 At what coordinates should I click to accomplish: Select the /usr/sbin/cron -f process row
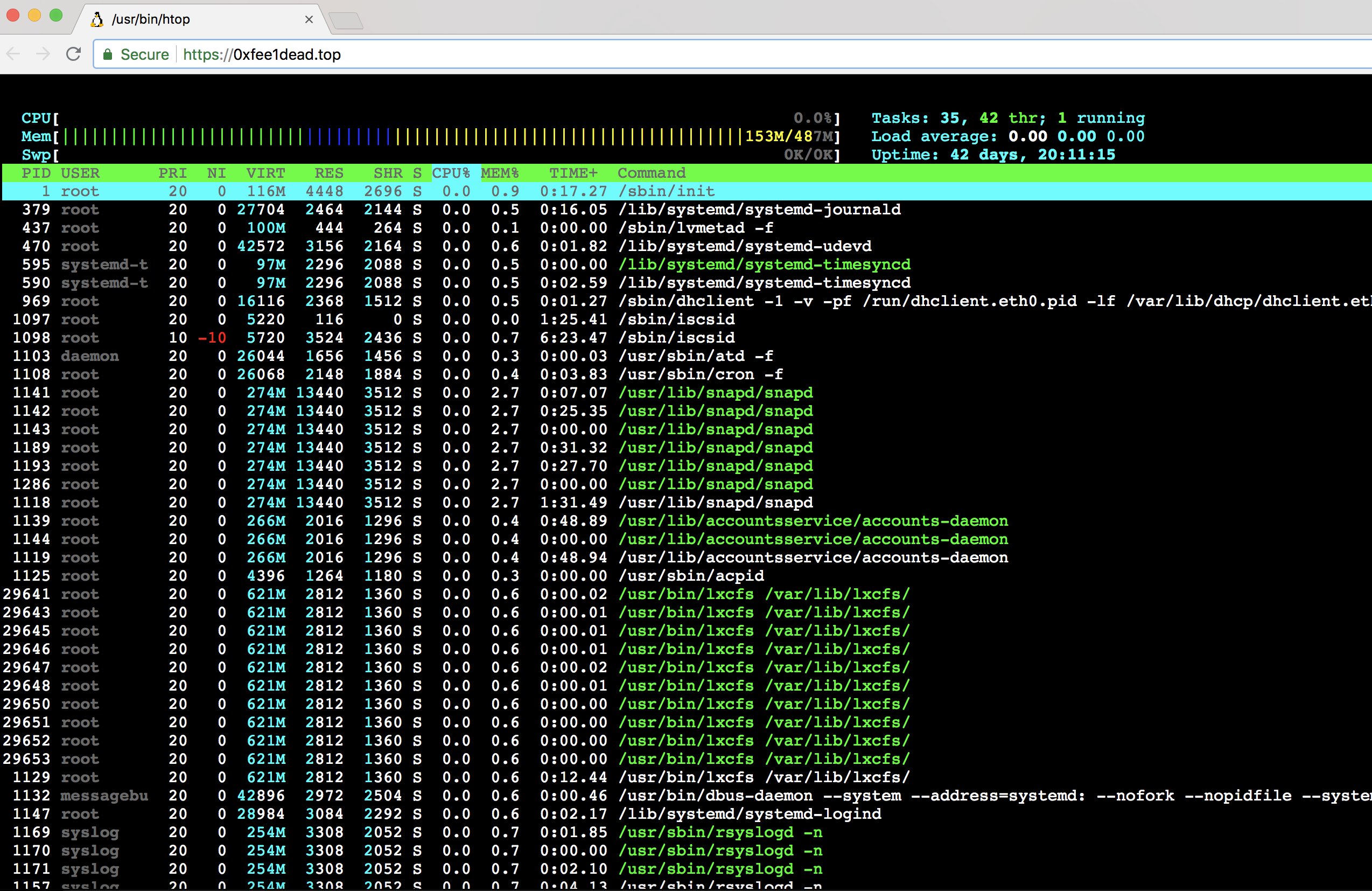coord(700,375)
